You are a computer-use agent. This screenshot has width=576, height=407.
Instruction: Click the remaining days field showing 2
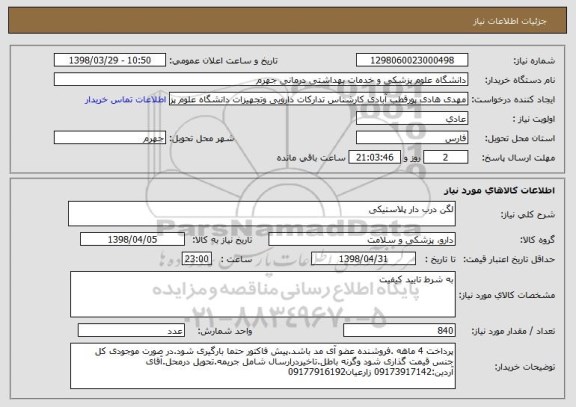[x=445, y=157]
